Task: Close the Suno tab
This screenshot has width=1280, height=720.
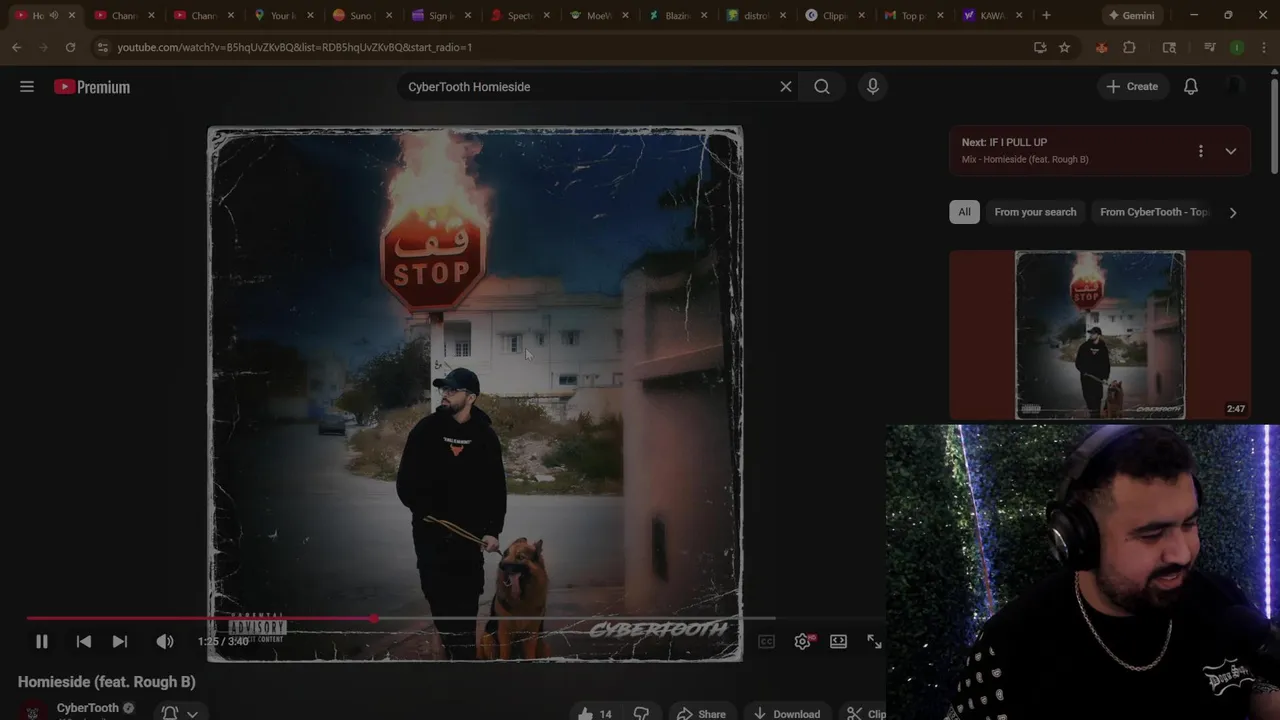Action: coord(388,15)
